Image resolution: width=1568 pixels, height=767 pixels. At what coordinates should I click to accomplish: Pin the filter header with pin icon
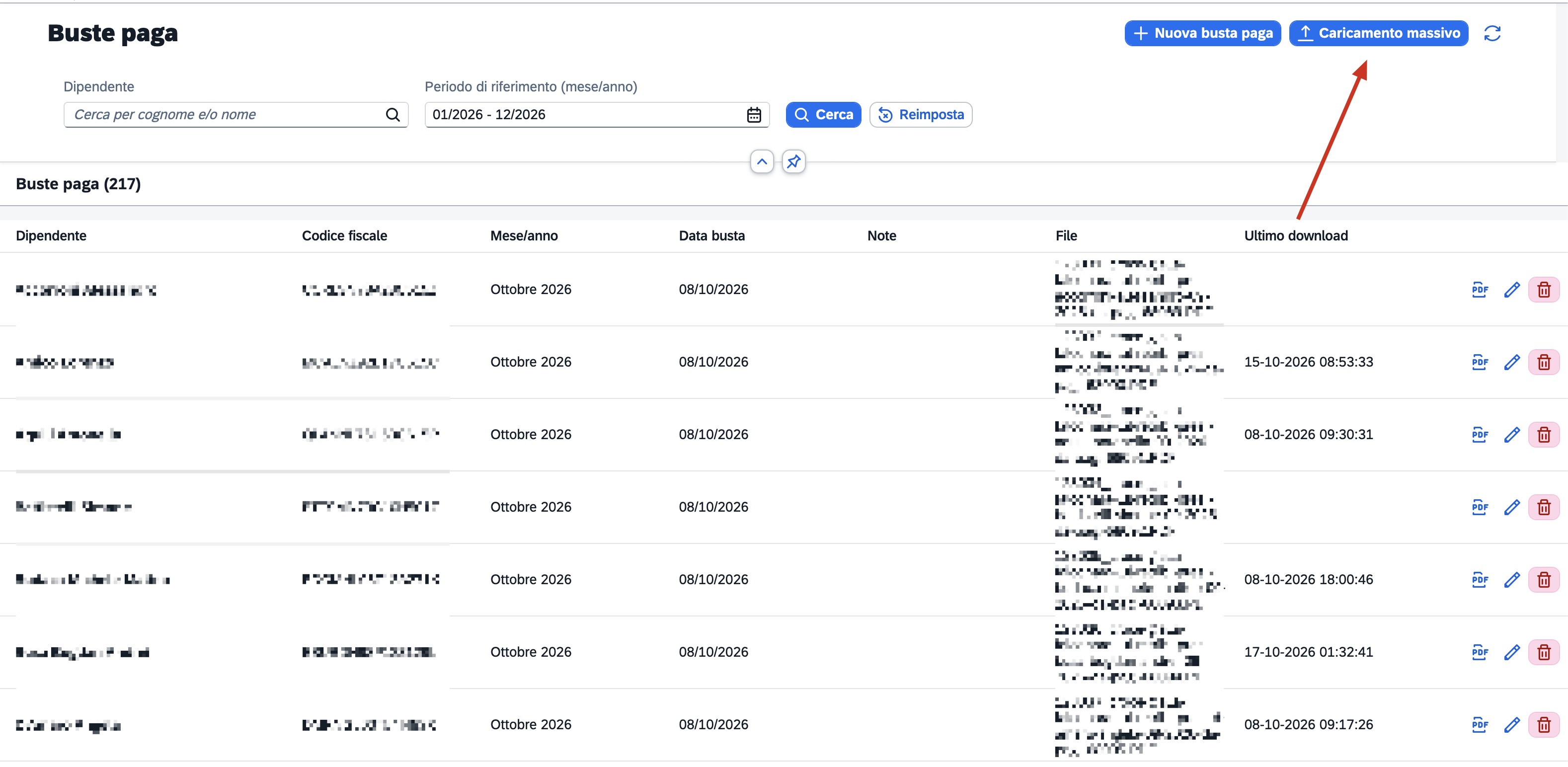click(x=793, y=162)
